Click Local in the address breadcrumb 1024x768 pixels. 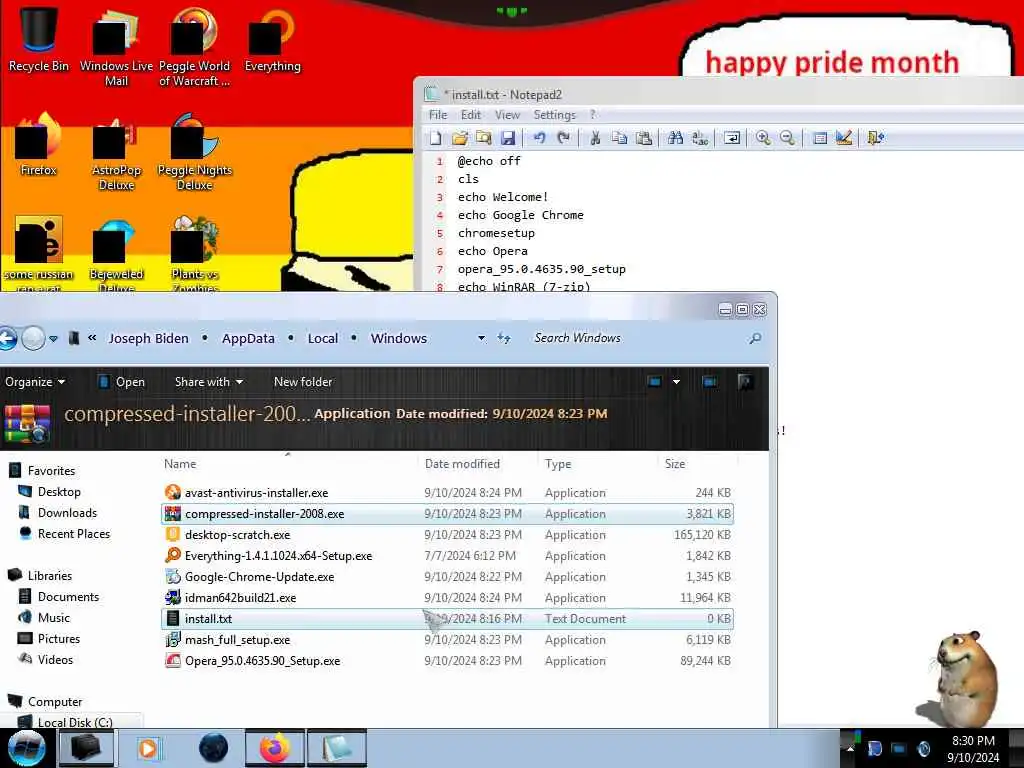(x=323, y=338)
